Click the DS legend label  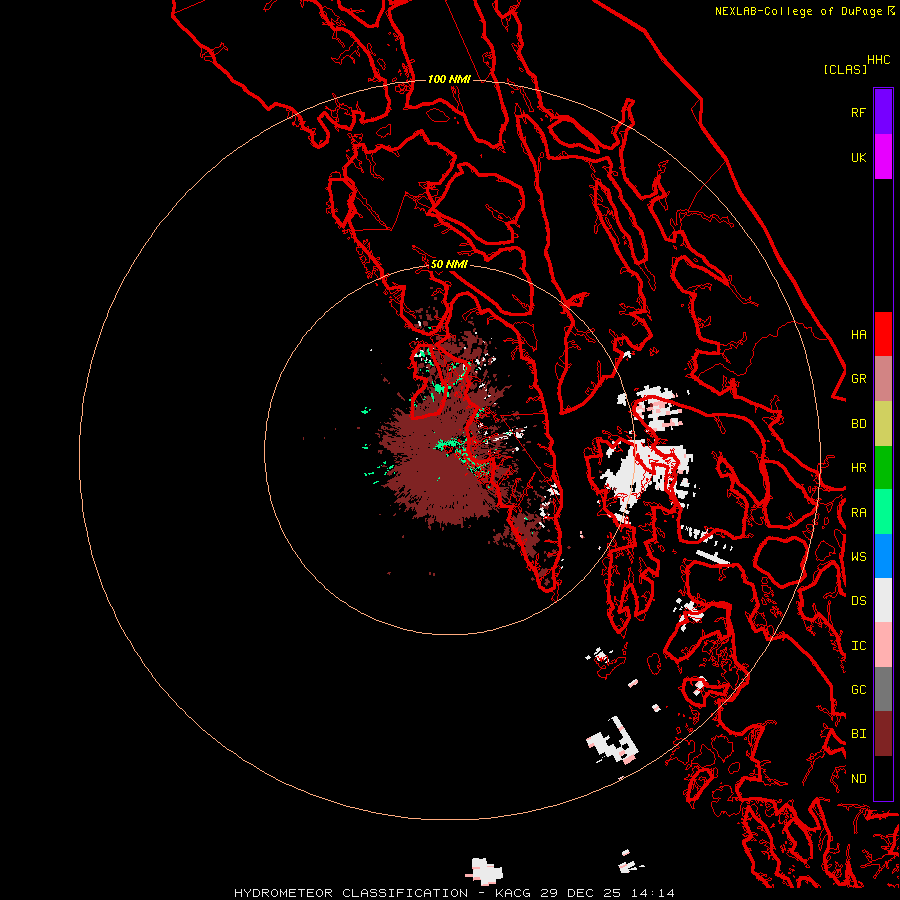click(x=858, y=601)
